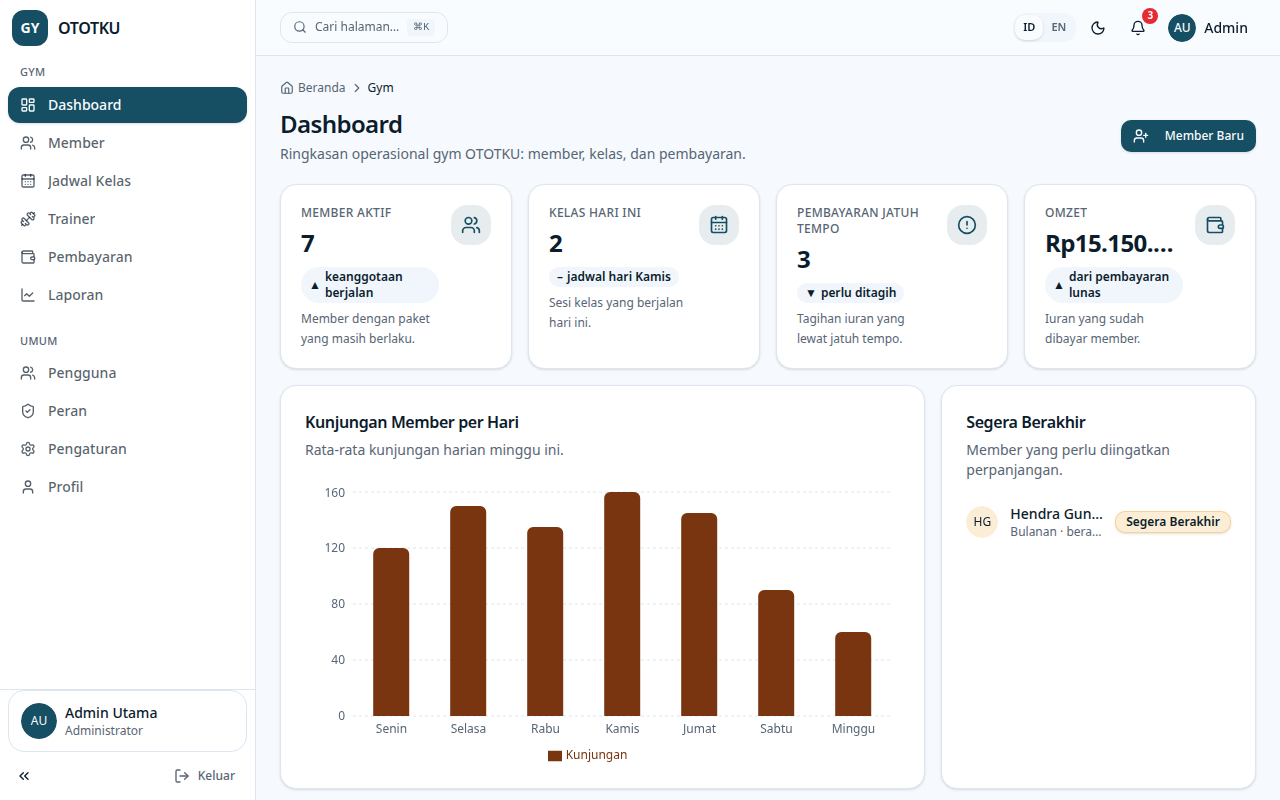Focus the Cari halaman search field
Viewport: 1280px width, 800px height.
[364, 27]
